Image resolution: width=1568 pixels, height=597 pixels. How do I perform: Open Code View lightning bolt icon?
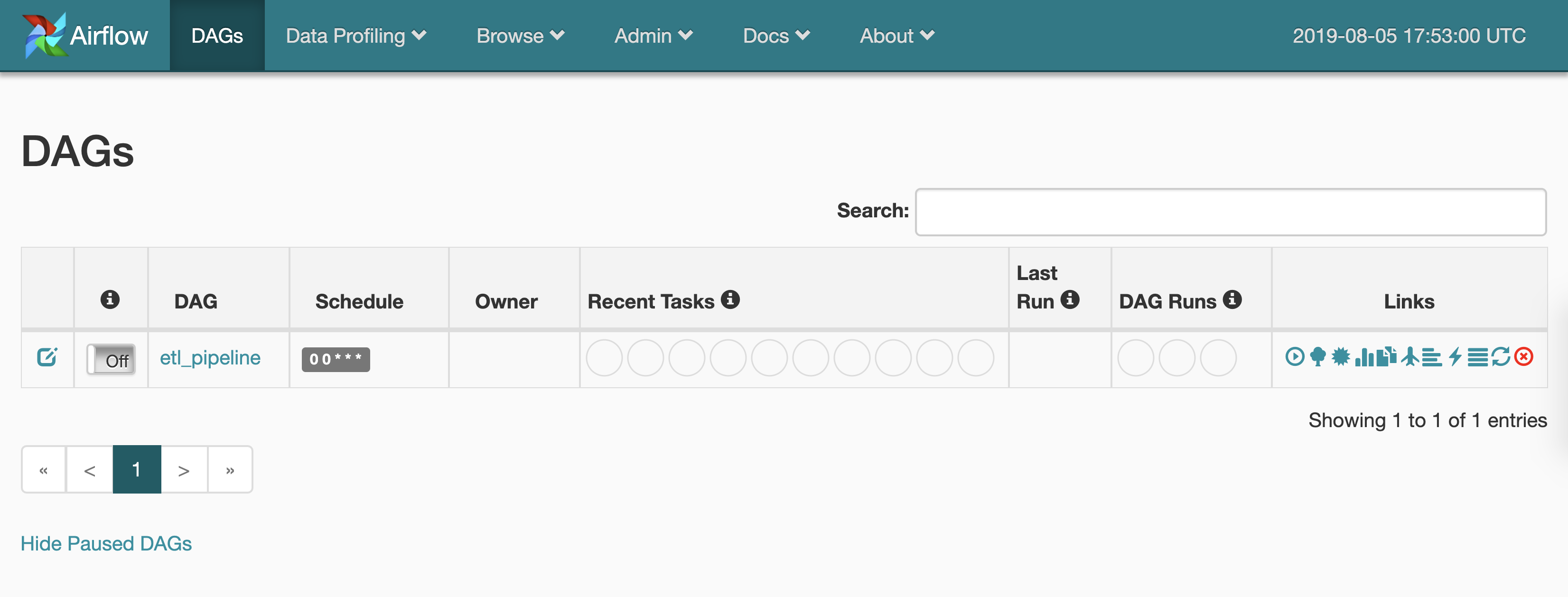click(x=1456, y=356)
